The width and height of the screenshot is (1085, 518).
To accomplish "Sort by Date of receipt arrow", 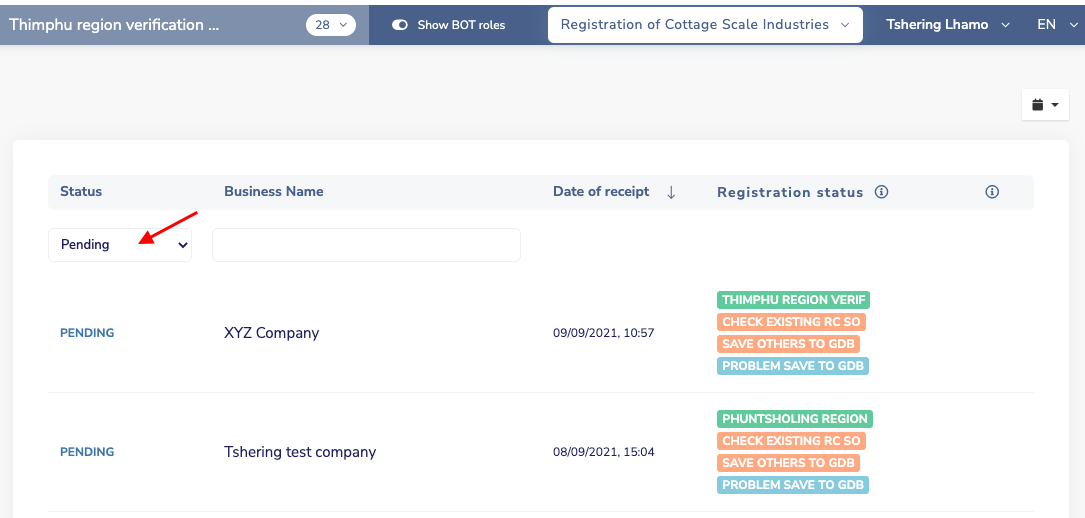I will [671, 192].
